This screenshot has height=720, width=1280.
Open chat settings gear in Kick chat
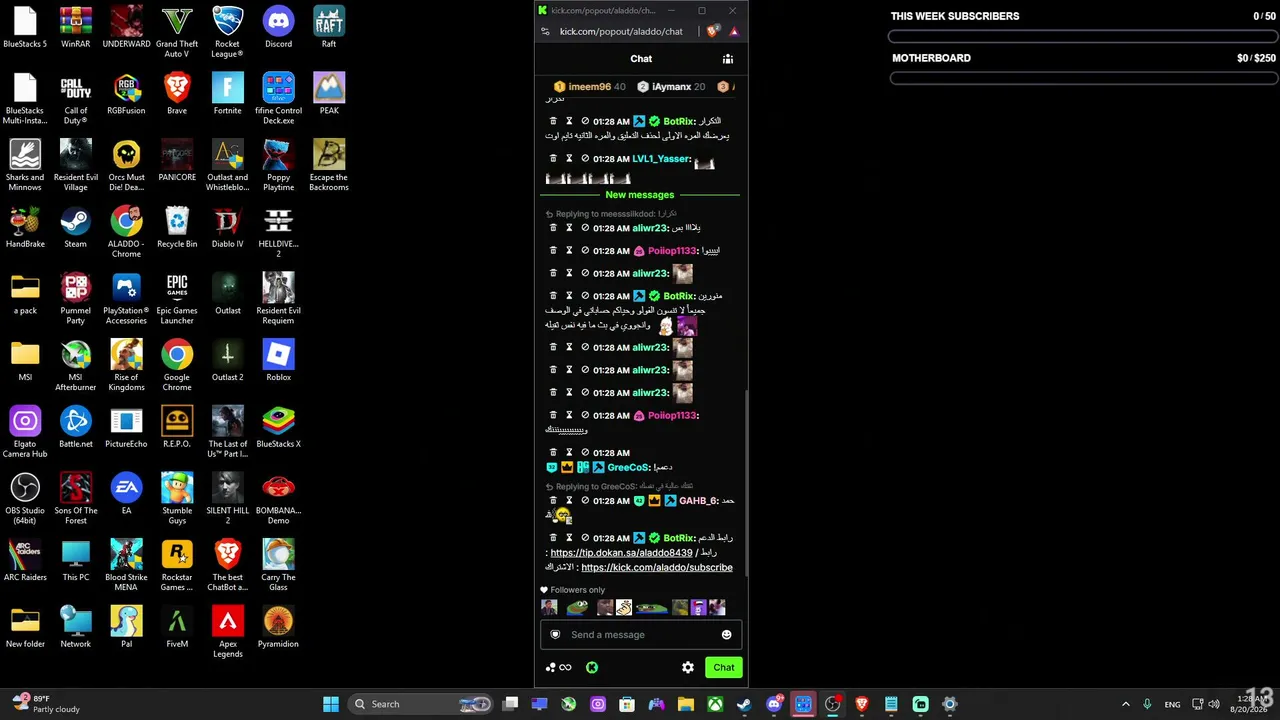click(x=688, y=667)
